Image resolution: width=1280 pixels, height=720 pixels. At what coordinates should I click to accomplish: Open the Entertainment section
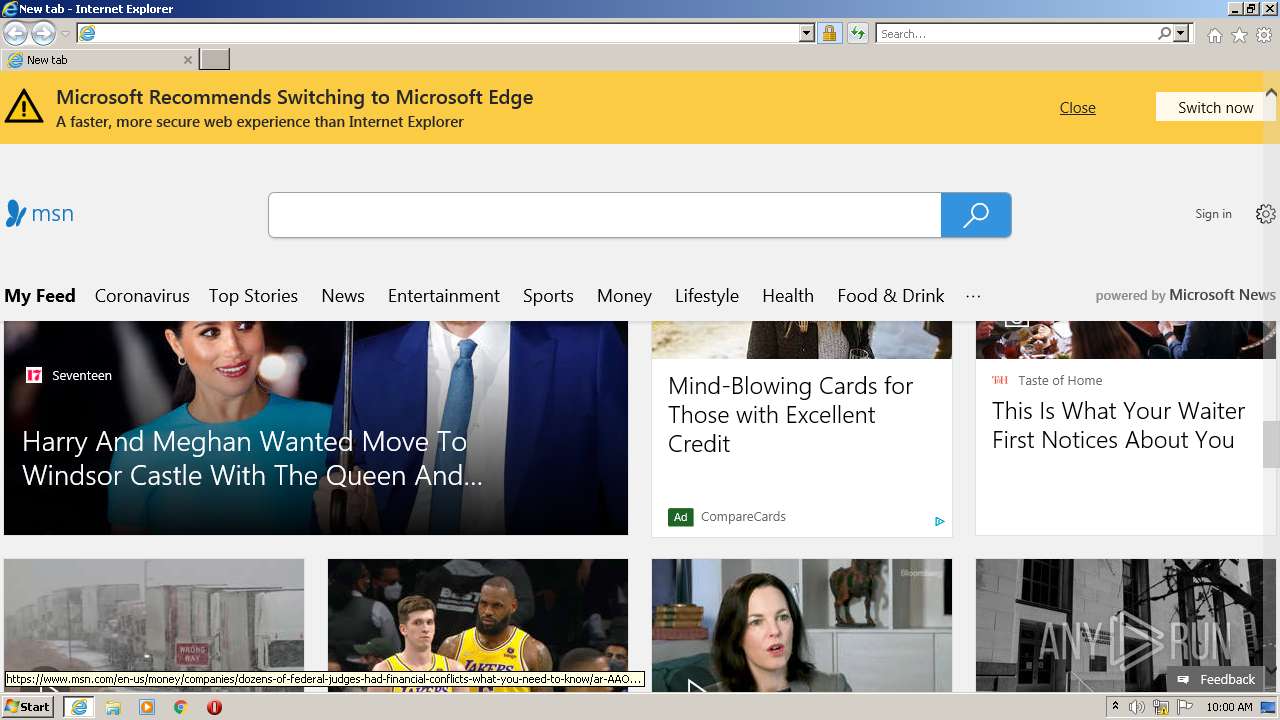tap(444, 296)
